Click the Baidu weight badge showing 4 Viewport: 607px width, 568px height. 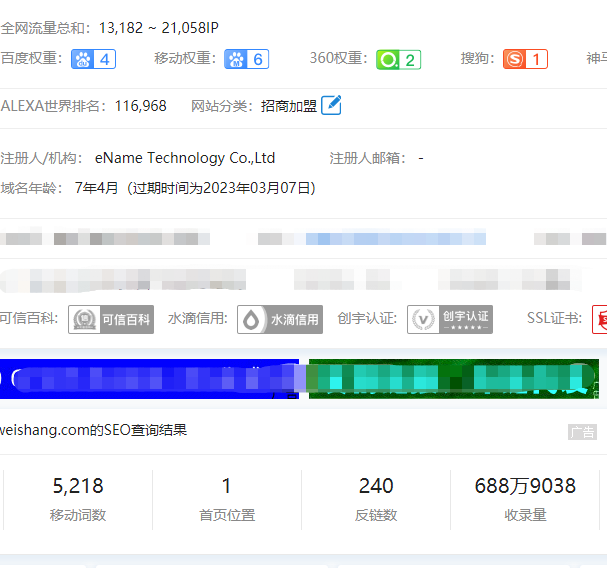(93, 59)
